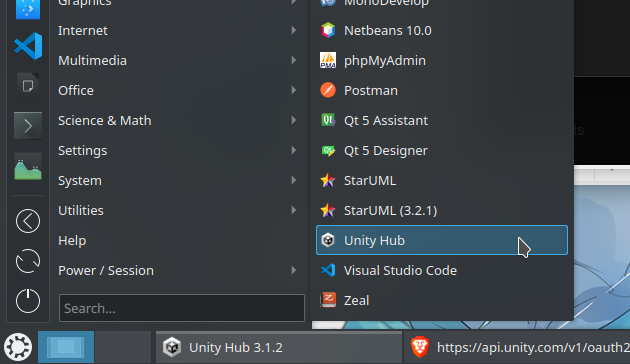630x364 pixels.
Task: Click the StarUML (3.2.1) star icon
Action: (x=328, y=211)
